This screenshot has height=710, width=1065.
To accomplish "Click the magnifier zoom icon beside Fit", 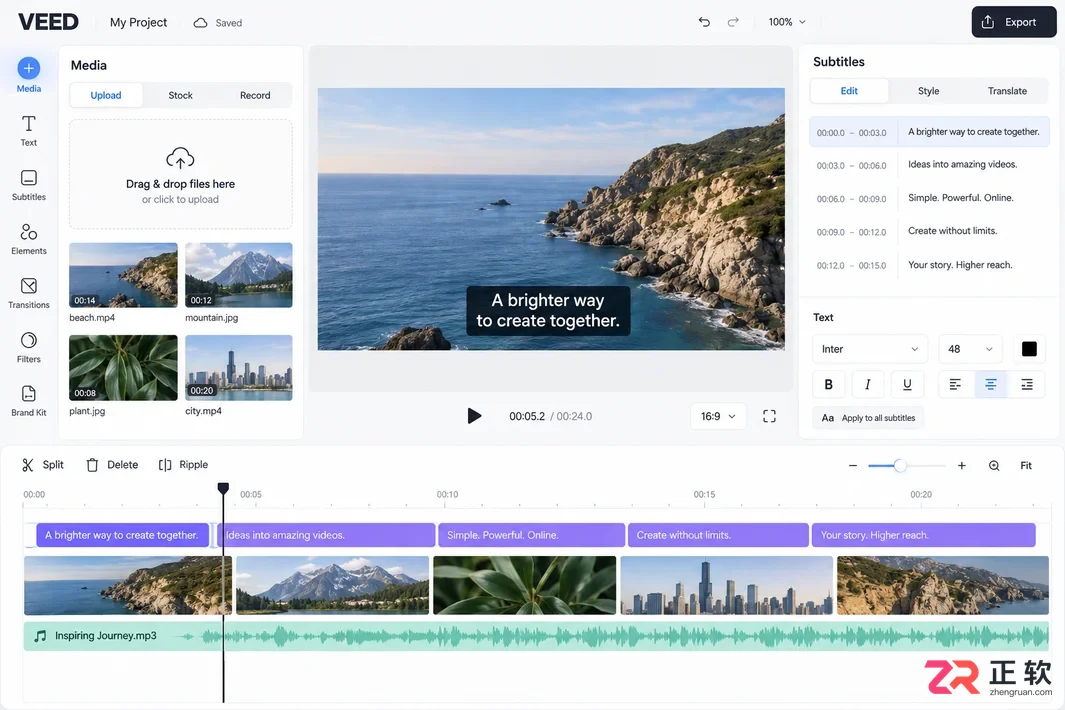I will 994,465.
